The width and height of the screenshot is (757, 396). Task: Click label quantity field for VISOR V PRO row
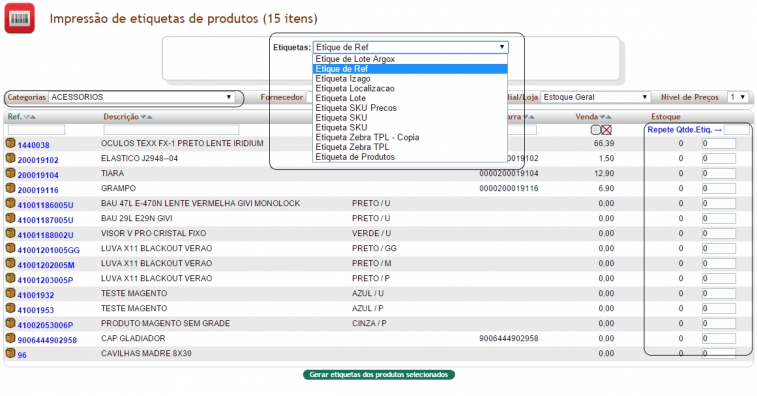[x=719, y=233]
